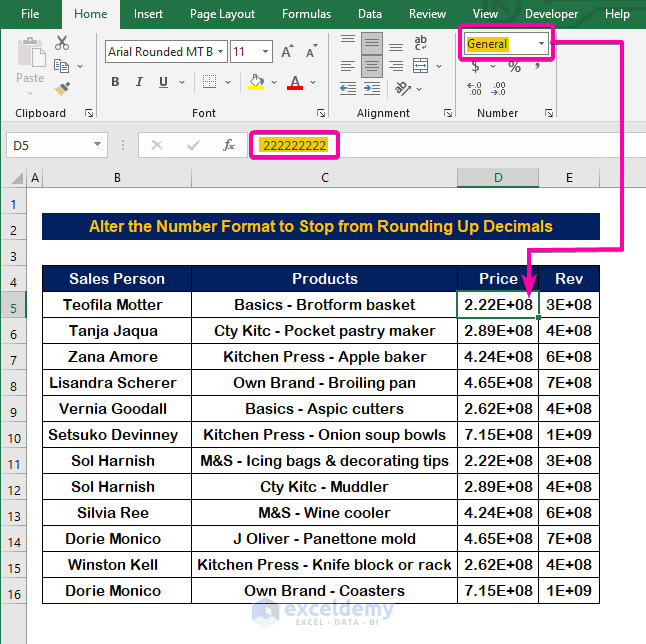Image resolution: width=646 pixels, height=644 pixels.
Task: Expand font color options arrow
Action: 313,82
